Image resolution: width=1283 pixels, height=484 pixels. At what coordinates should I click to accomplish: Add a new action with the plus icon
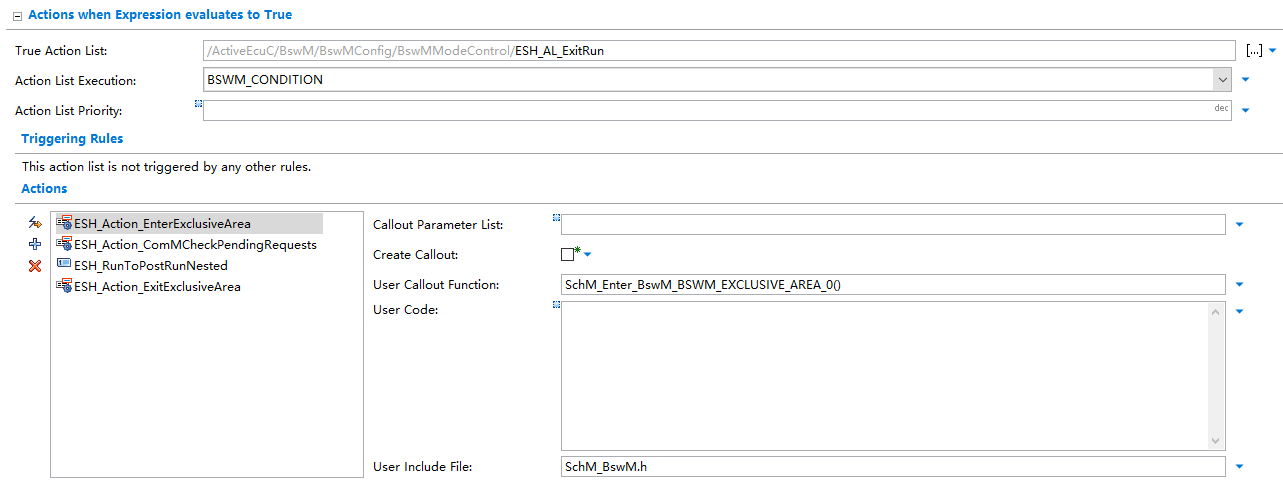[35, 244]
